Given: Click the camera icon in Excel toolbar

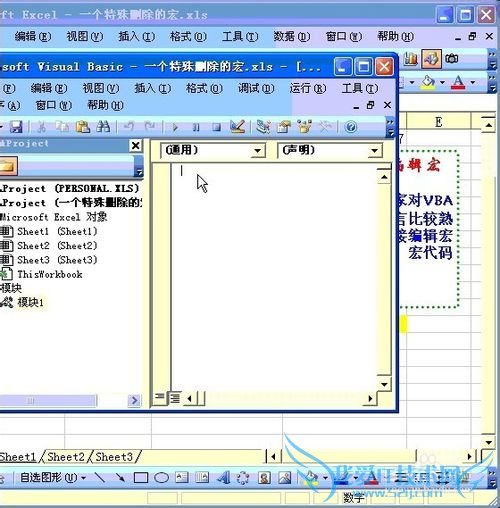Looking at the screenshot, I should pyautogui.click(x=452, y=59).
